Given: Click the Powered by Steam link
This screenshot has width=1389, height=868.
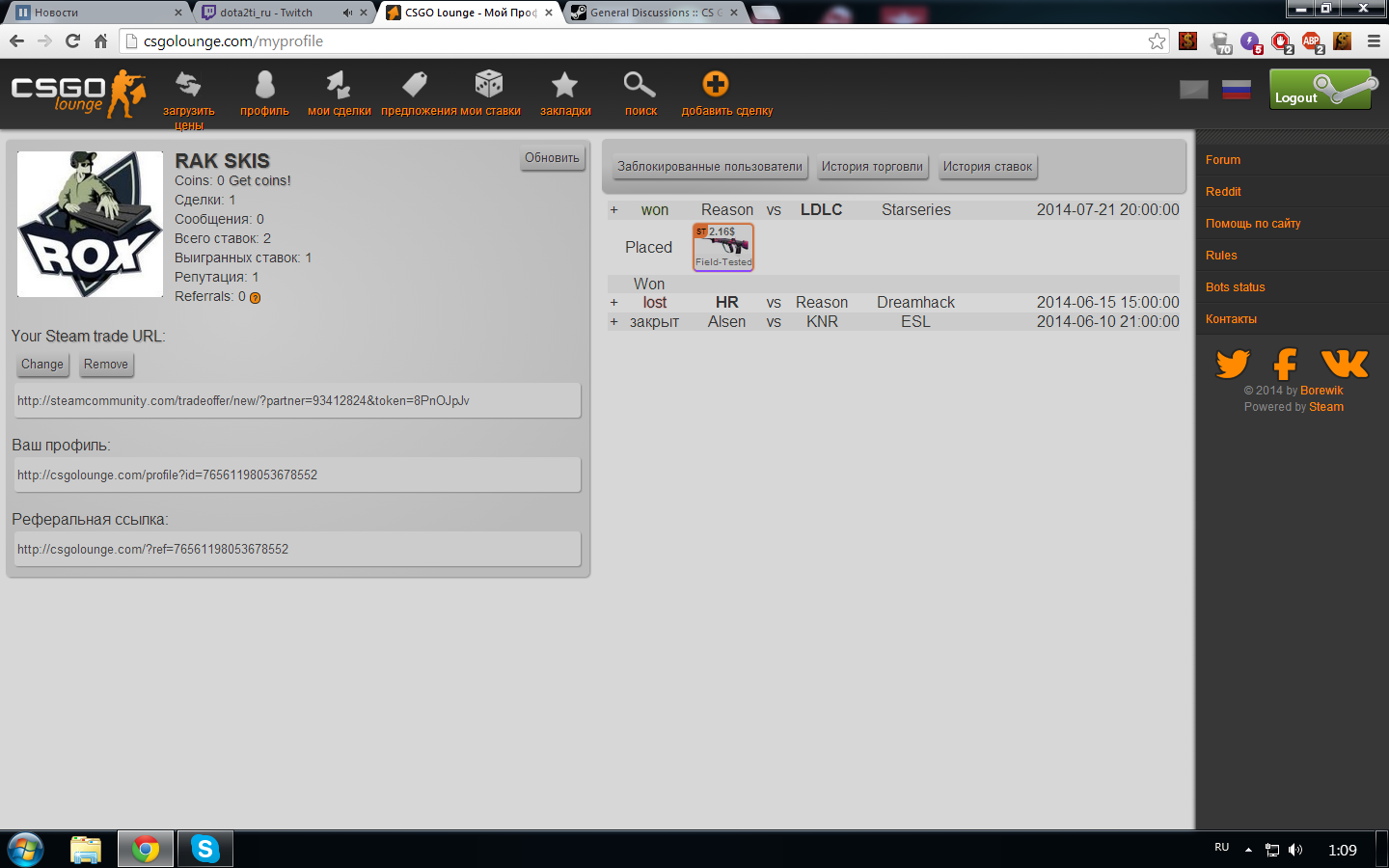Looking at the screenshot, I should click(x=1326, y=407).
